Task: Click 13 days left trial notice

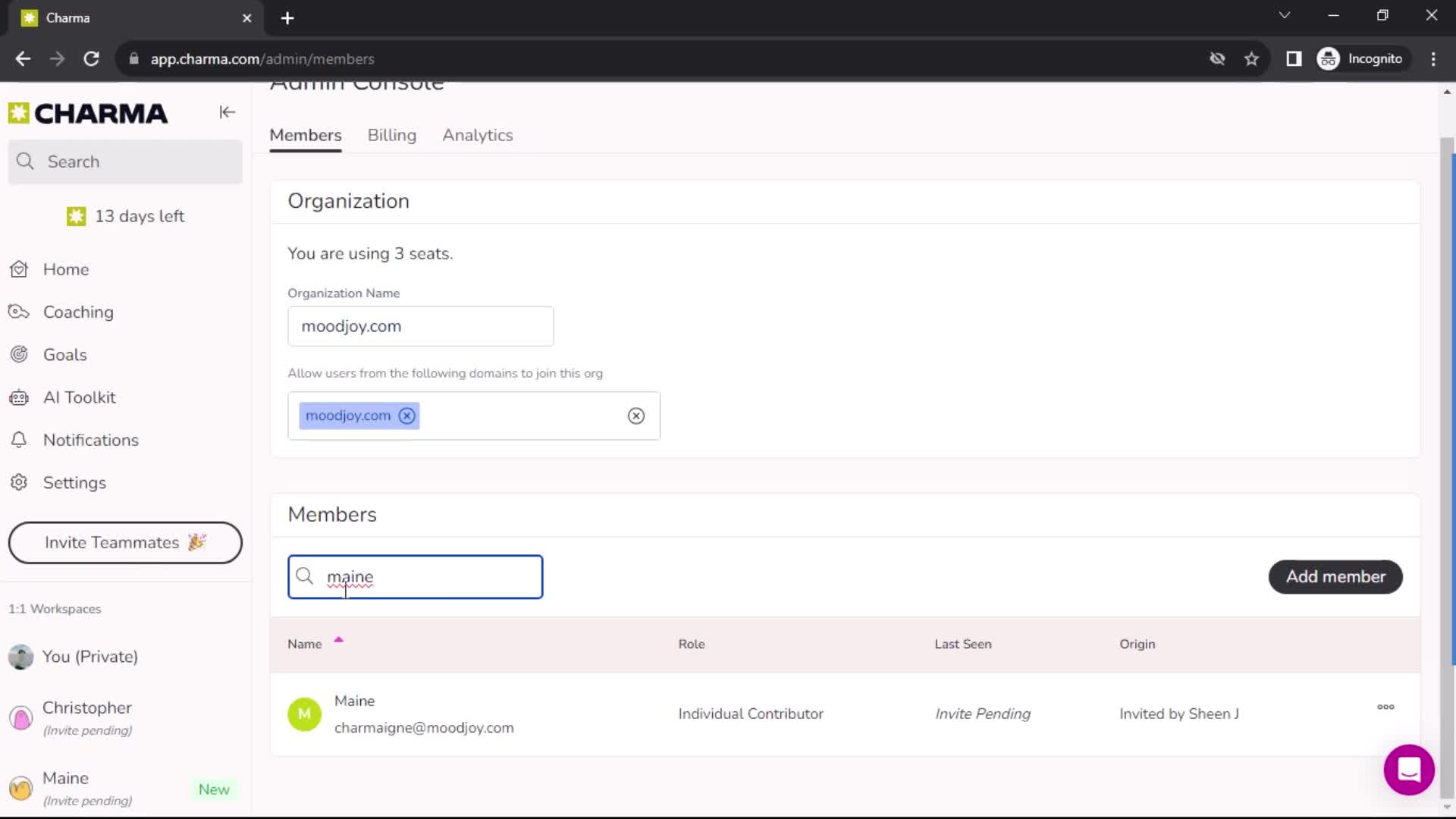Action: [126, 216]
